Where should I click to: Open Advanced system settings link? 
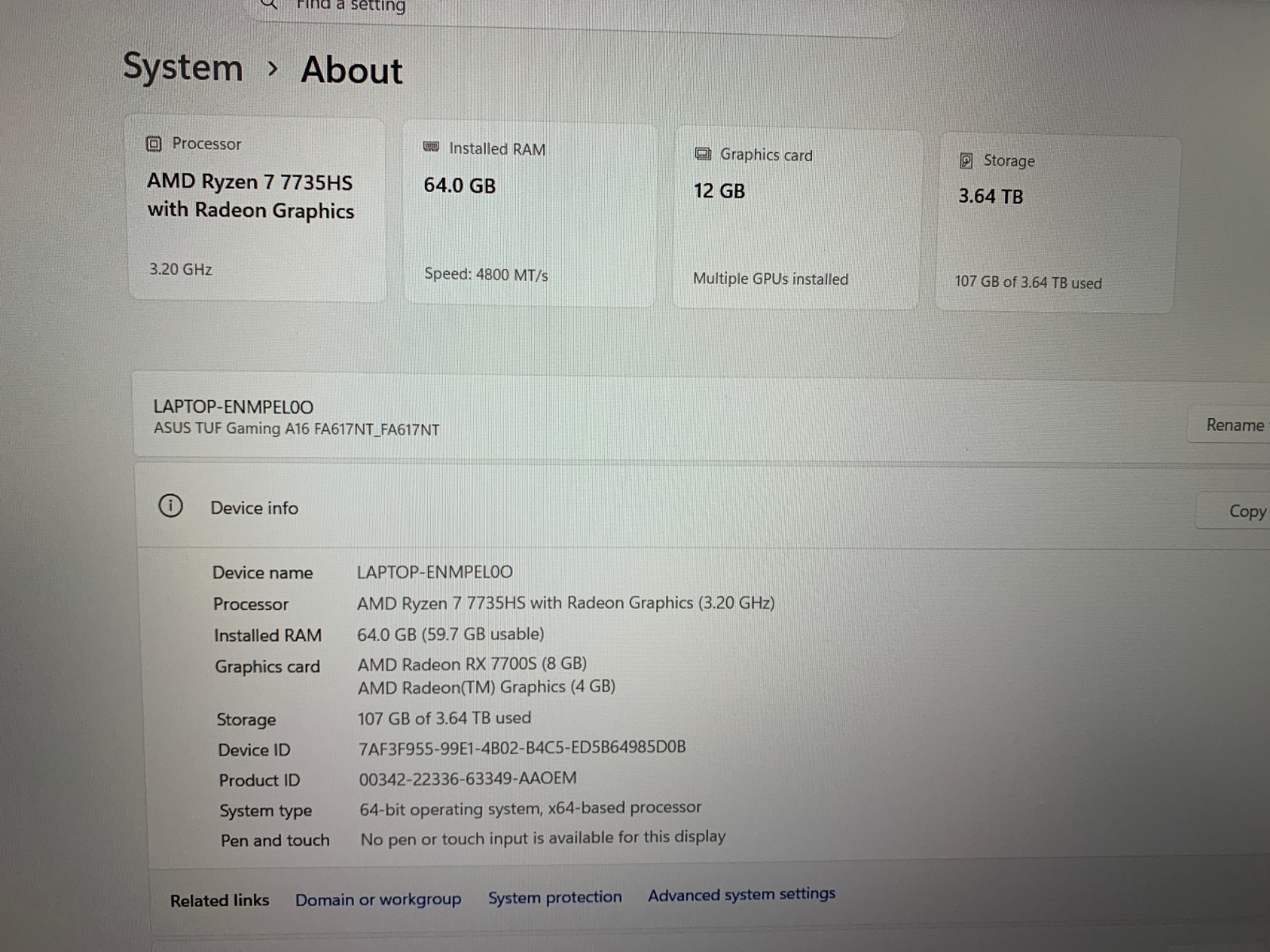point(741,894)
